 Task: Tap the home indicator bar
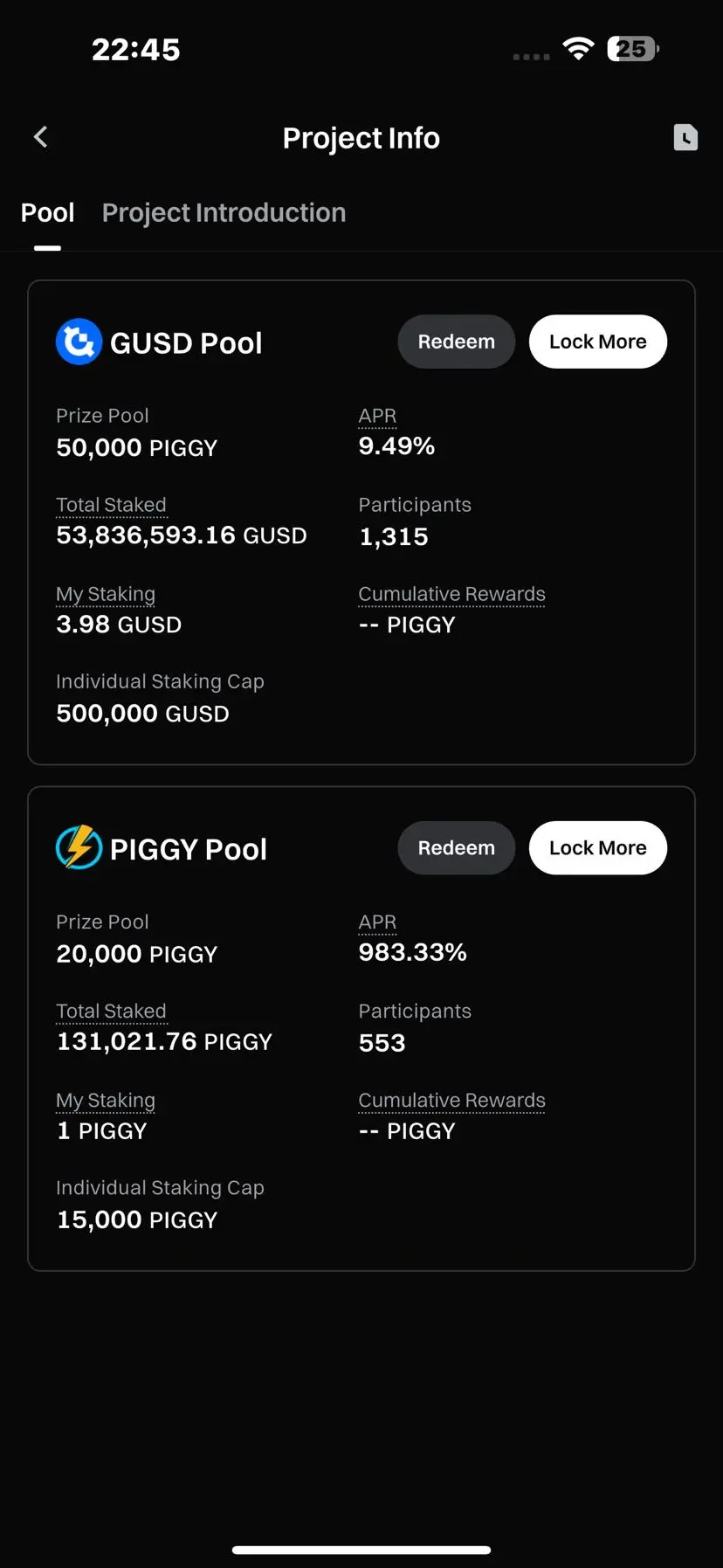click(x=361, y=1550)
